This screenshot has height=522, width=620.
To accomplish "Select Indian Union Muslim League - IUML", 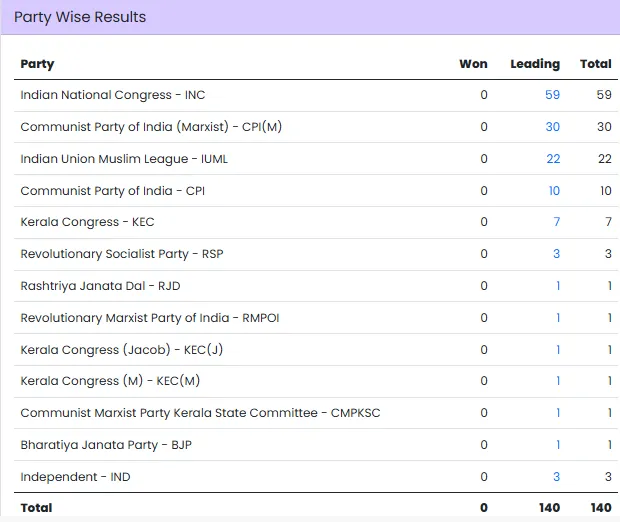I will point(124,159).
